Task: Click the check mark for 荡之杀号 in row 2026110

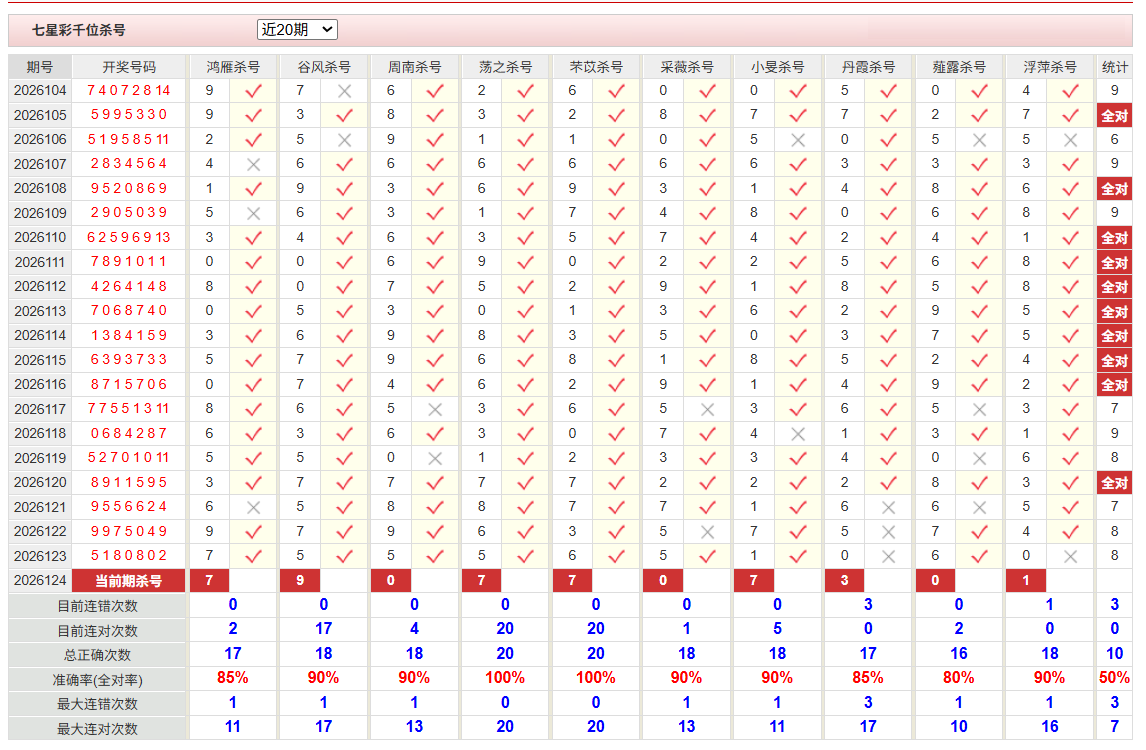Action: 525,238
